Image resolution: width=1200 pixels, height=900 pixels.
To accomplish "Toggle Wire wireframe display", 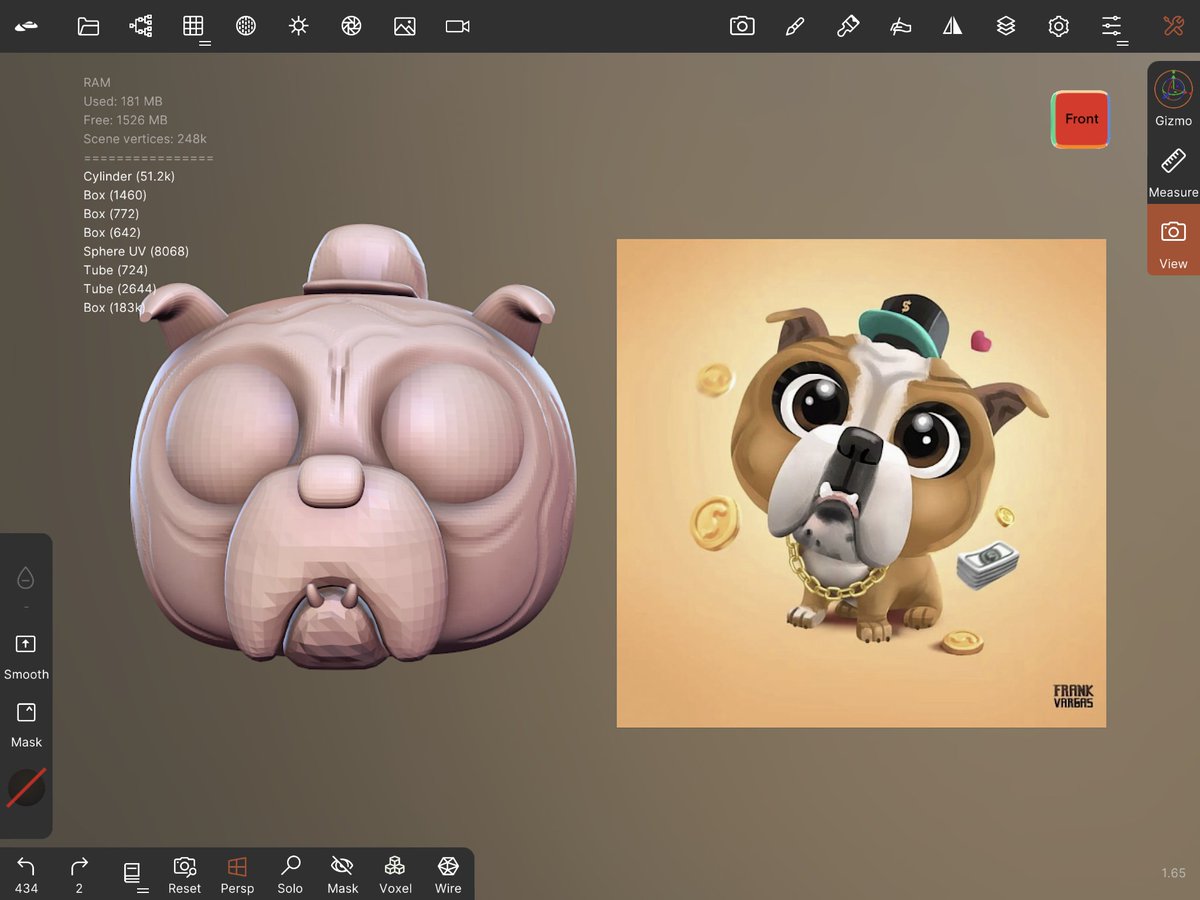I will point(448,874).
